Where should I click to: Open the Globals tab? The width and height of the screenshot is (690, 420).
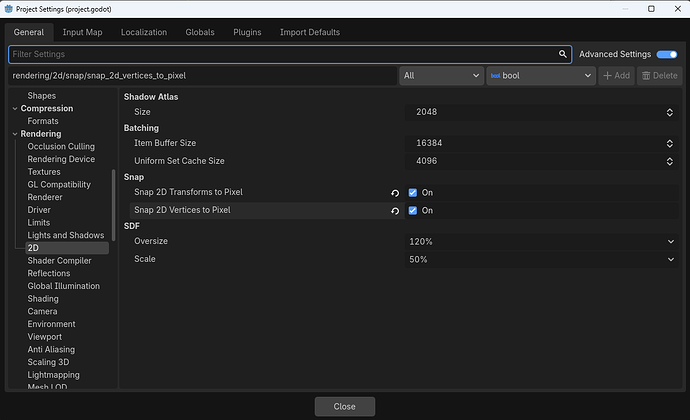[200, 32]
